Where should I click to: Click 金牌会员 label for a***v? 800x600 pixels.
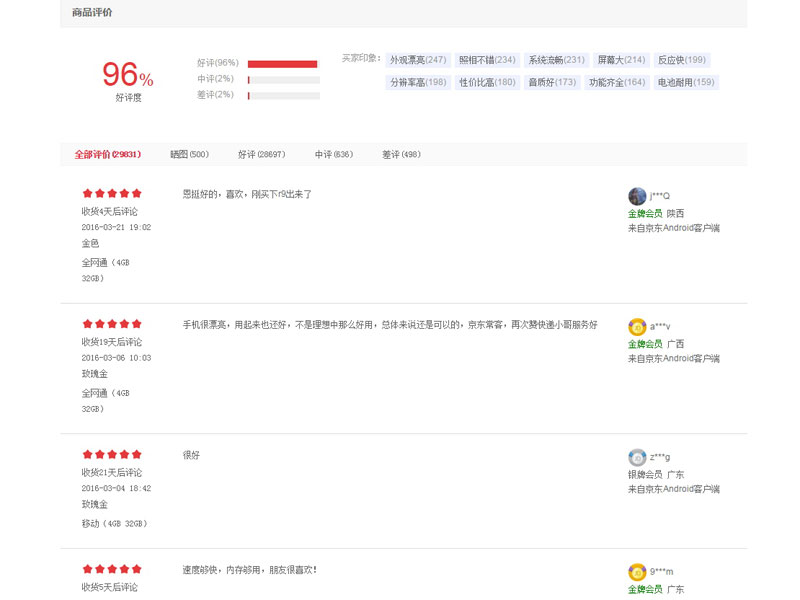click(x=645, y=344)
